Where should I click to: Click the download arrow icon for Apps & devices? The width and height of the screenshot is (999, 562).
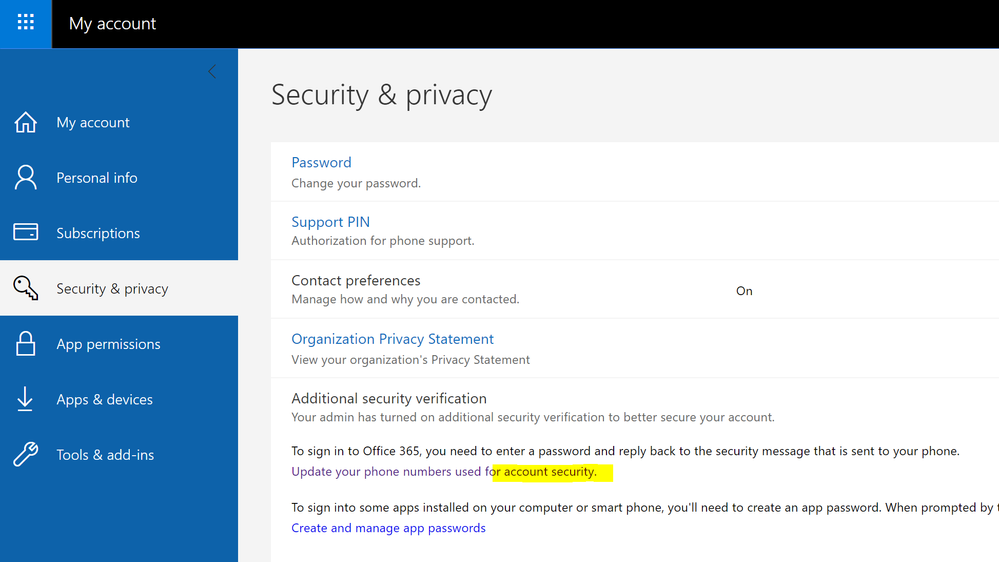tap(26, 399)
